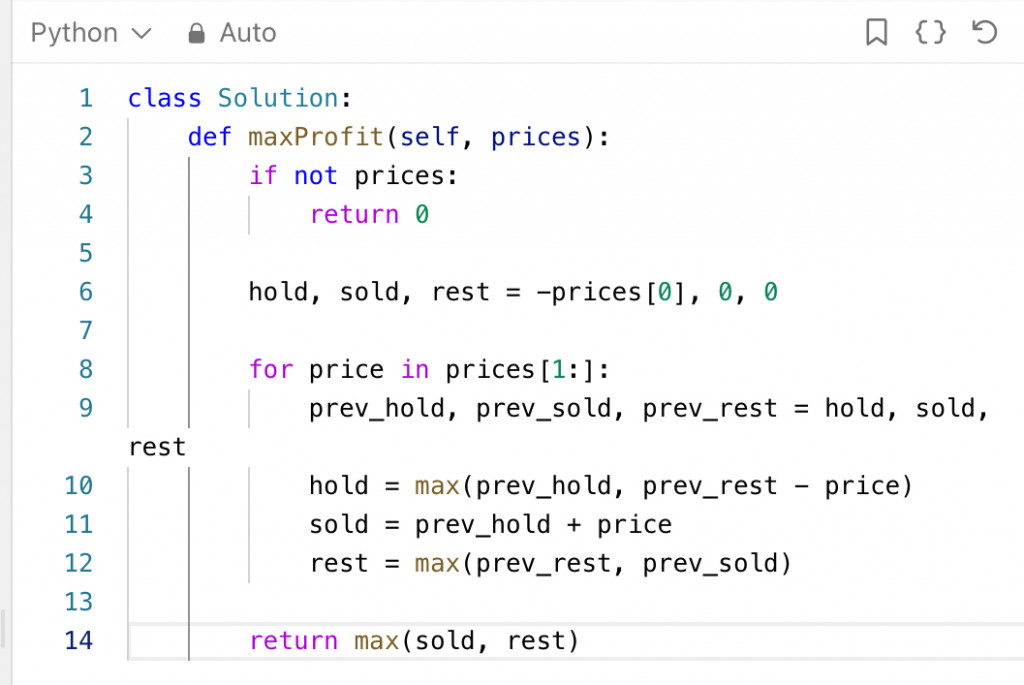This screenshot has width=1024, height=685.
Task: Click 'if not prices:' on line 3
Action: [352, 176]
